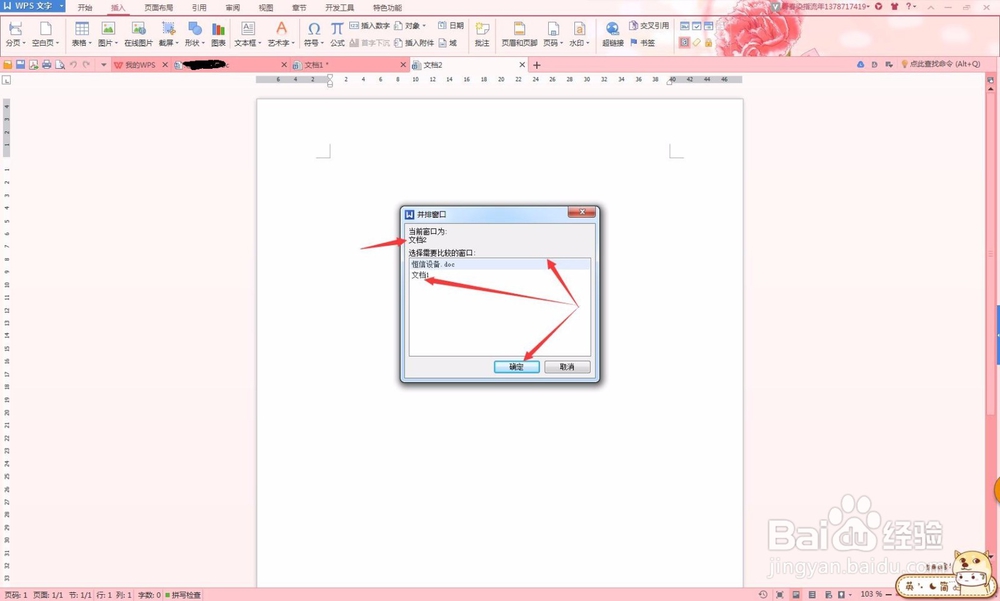Open the 开发工具 ribbon tab

tap(339, 8)
